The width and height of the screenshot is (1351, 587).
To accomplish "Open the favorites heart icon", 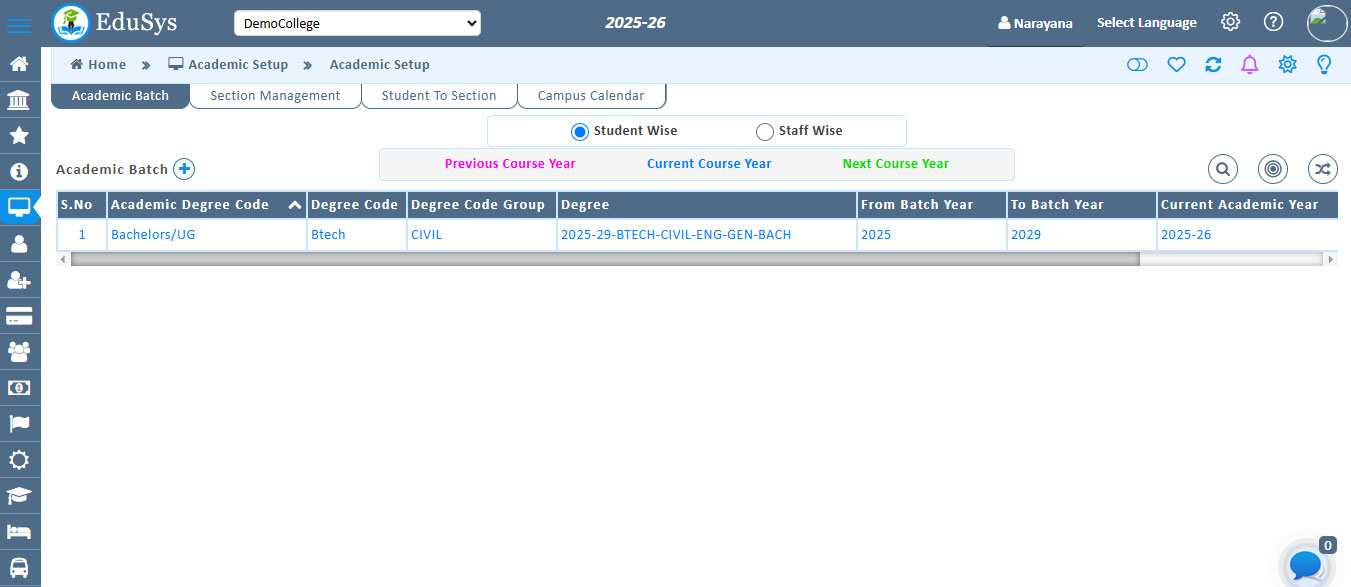I will coord(1176,64).
